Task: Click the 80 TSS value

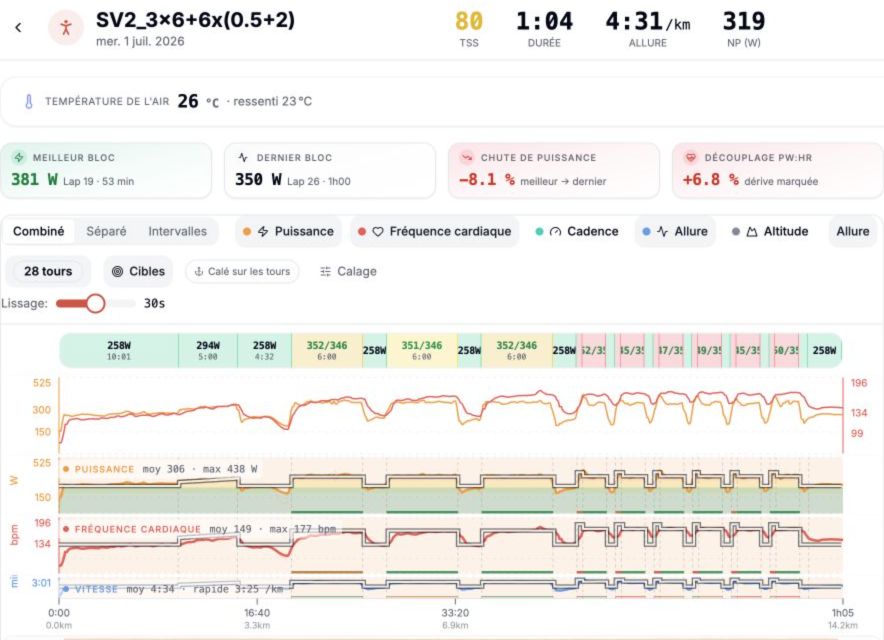Action: pyautogui.click(x=468, y=21)
